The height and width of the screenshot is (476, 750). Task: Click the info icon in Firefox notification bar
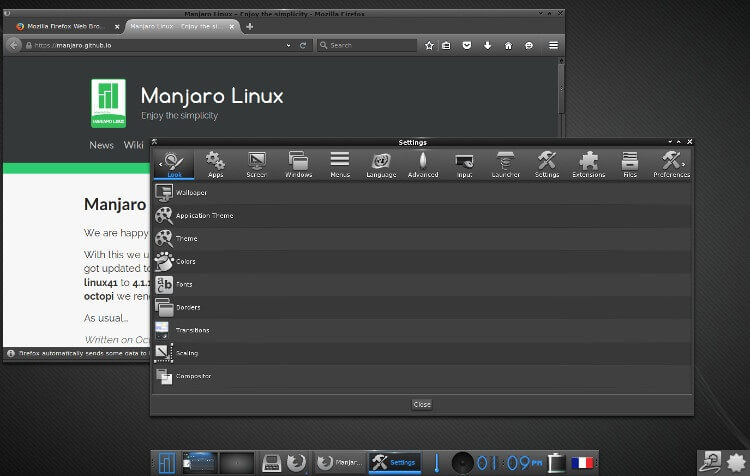point(11,354)
